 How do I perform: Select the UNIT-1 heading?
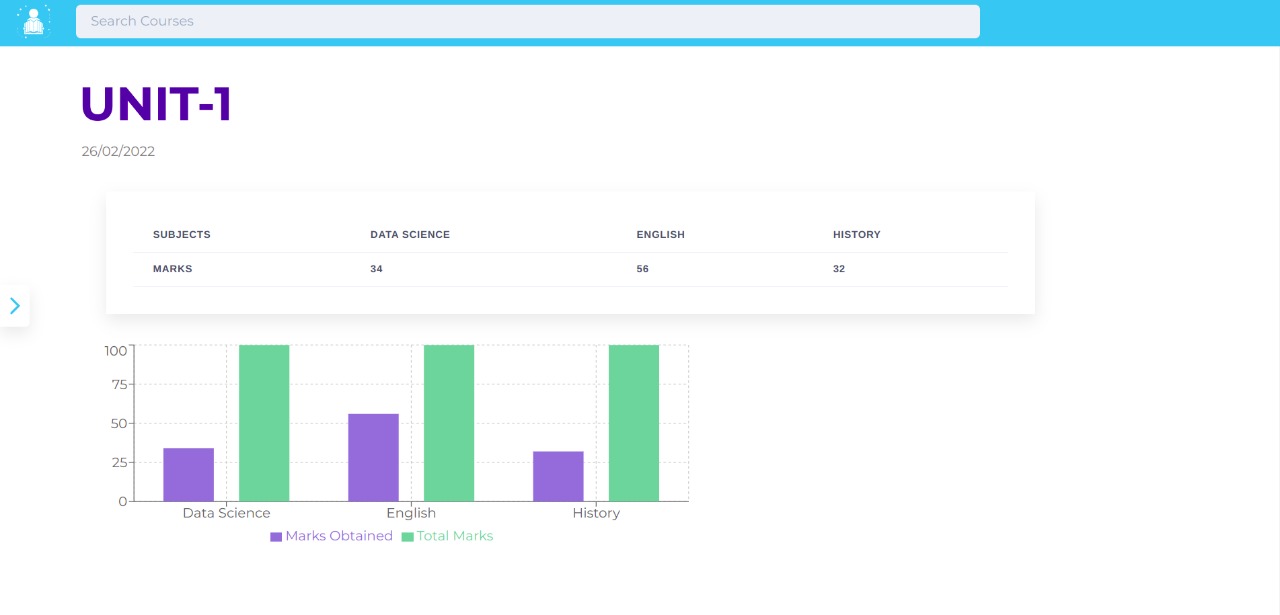coord(156,105)
